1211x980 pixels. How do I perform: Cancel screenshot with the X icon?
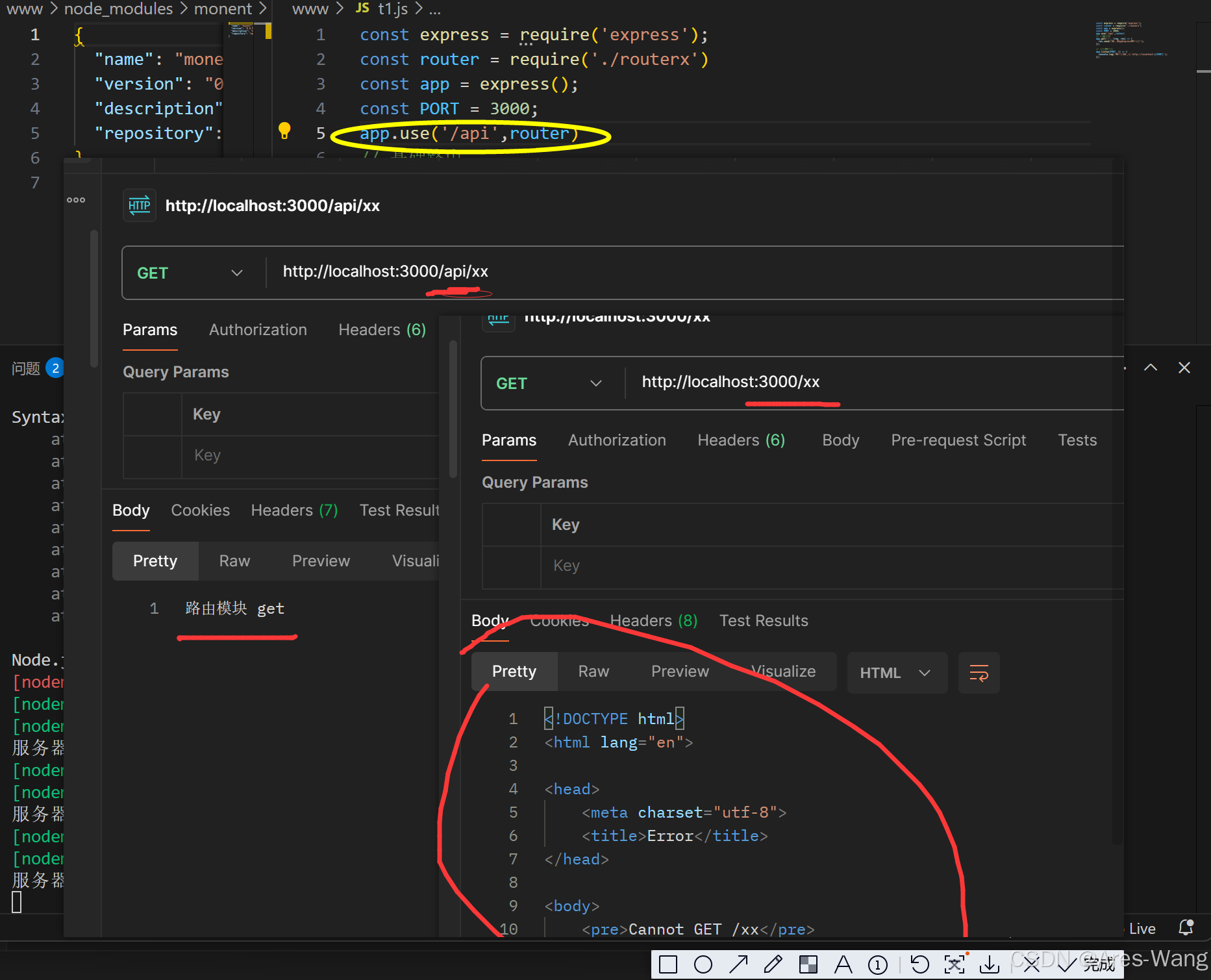tap(1030, 964)
